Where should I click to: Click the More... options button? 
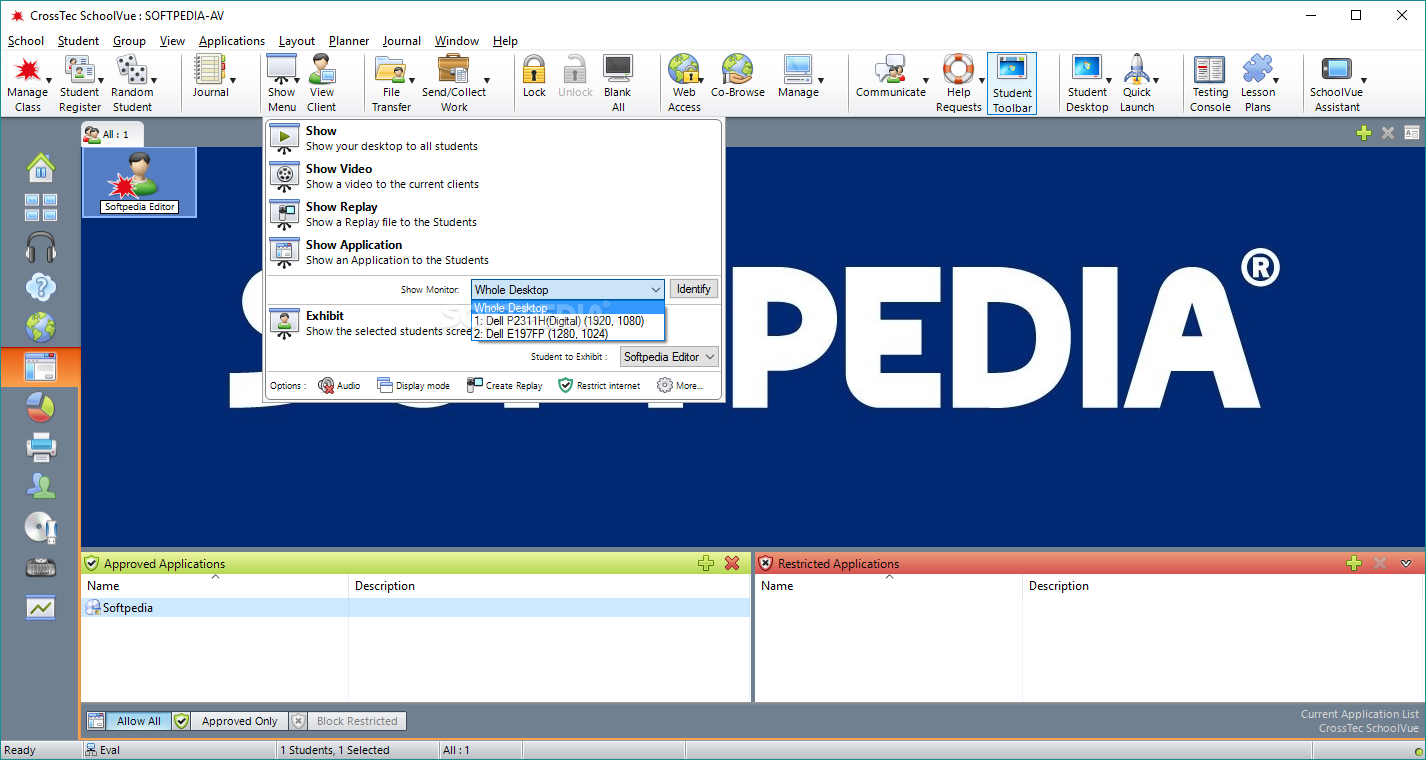680,385
